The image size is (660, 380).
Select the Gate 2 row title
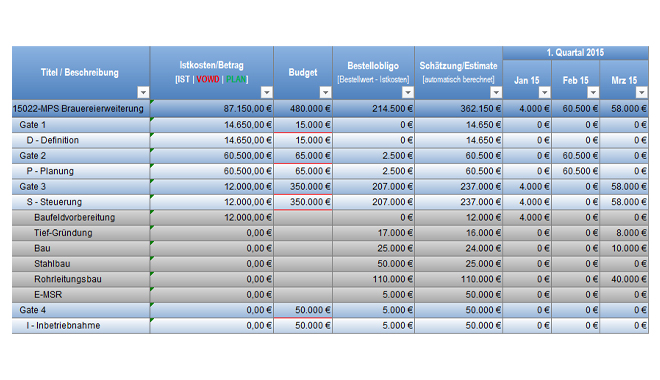click(x=32, y=156)
